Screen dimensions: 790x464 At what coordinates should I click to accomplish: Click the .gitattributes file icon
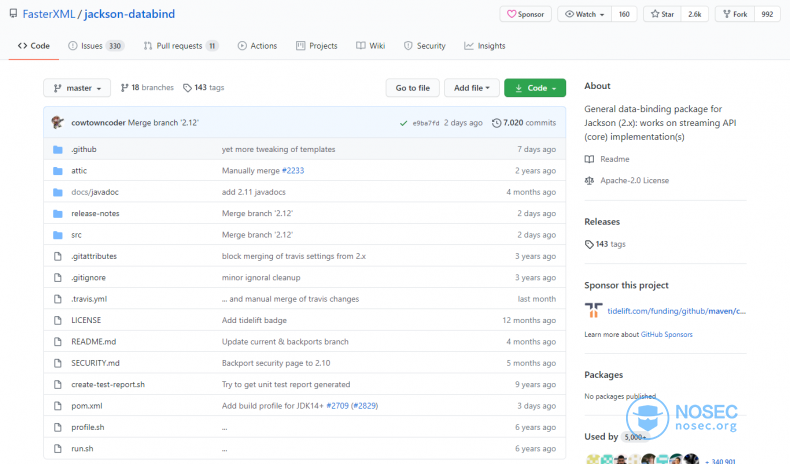(58, 256)
